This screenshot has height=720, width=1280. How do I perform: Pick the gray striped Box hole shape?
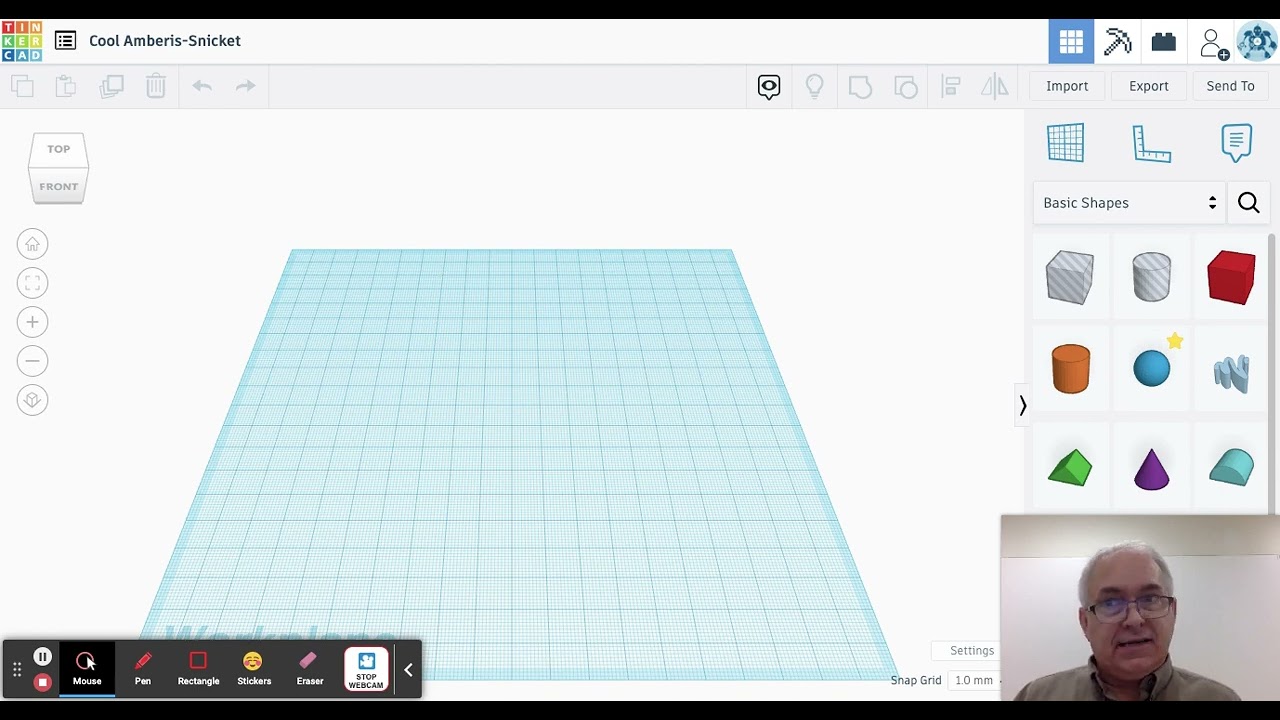1070,277
